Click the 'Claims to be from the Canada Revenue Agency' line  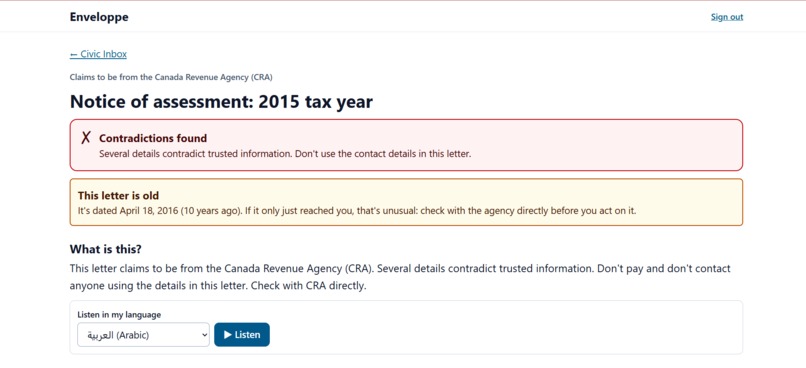point(171,78)
